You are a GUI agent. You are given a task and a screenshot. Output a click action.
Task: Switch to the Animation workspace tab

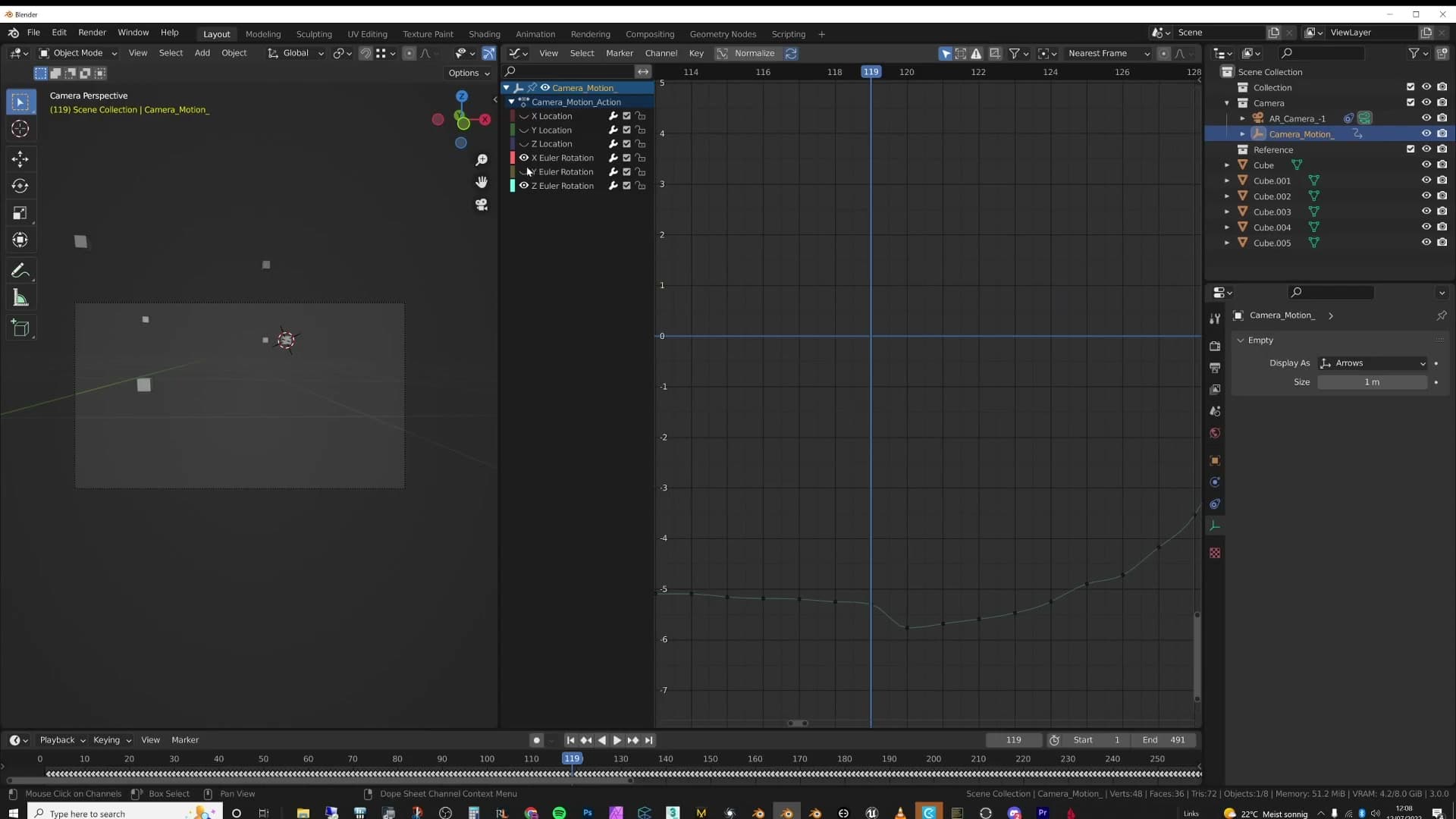pyautogui.click(x=535, y=34)
